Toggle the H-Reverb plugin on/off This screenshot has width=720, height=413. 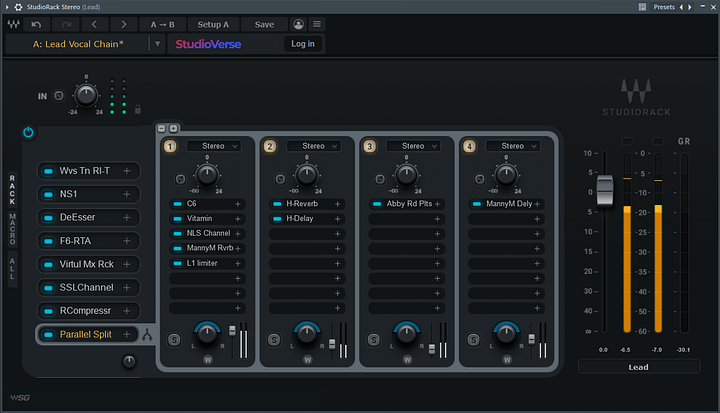click(x=278, y=204)
